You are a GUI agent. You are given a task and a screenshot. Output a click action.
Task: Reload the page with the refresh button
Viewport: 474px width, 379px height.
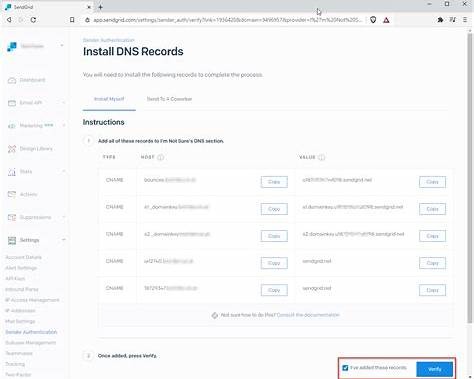pyautogui.click(x=33, y=20)
